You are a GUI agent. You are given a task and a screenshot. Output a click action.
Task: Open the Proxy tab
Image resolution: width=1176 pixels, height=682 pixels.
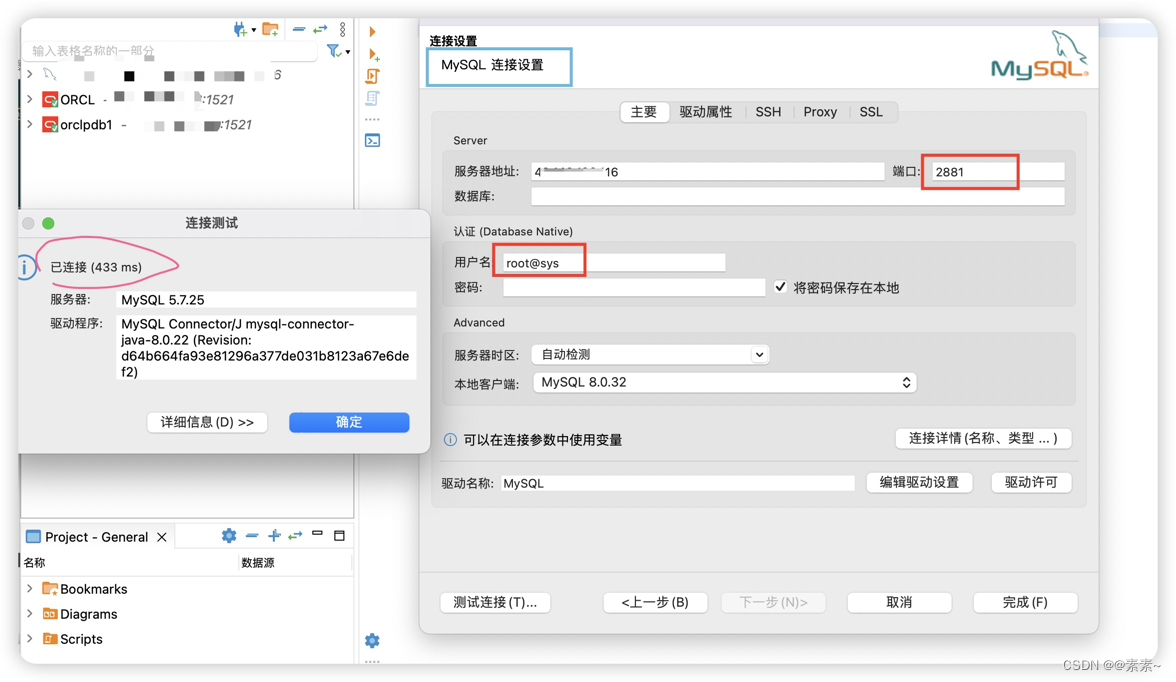pos(820,112)
